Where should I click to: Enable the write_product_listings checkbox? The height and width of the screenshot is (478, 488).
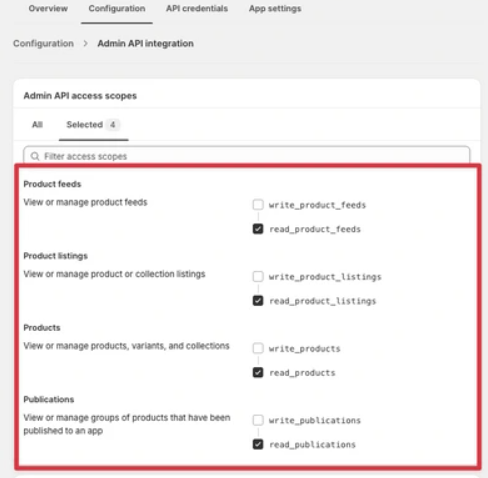click(x=258, y=276)
